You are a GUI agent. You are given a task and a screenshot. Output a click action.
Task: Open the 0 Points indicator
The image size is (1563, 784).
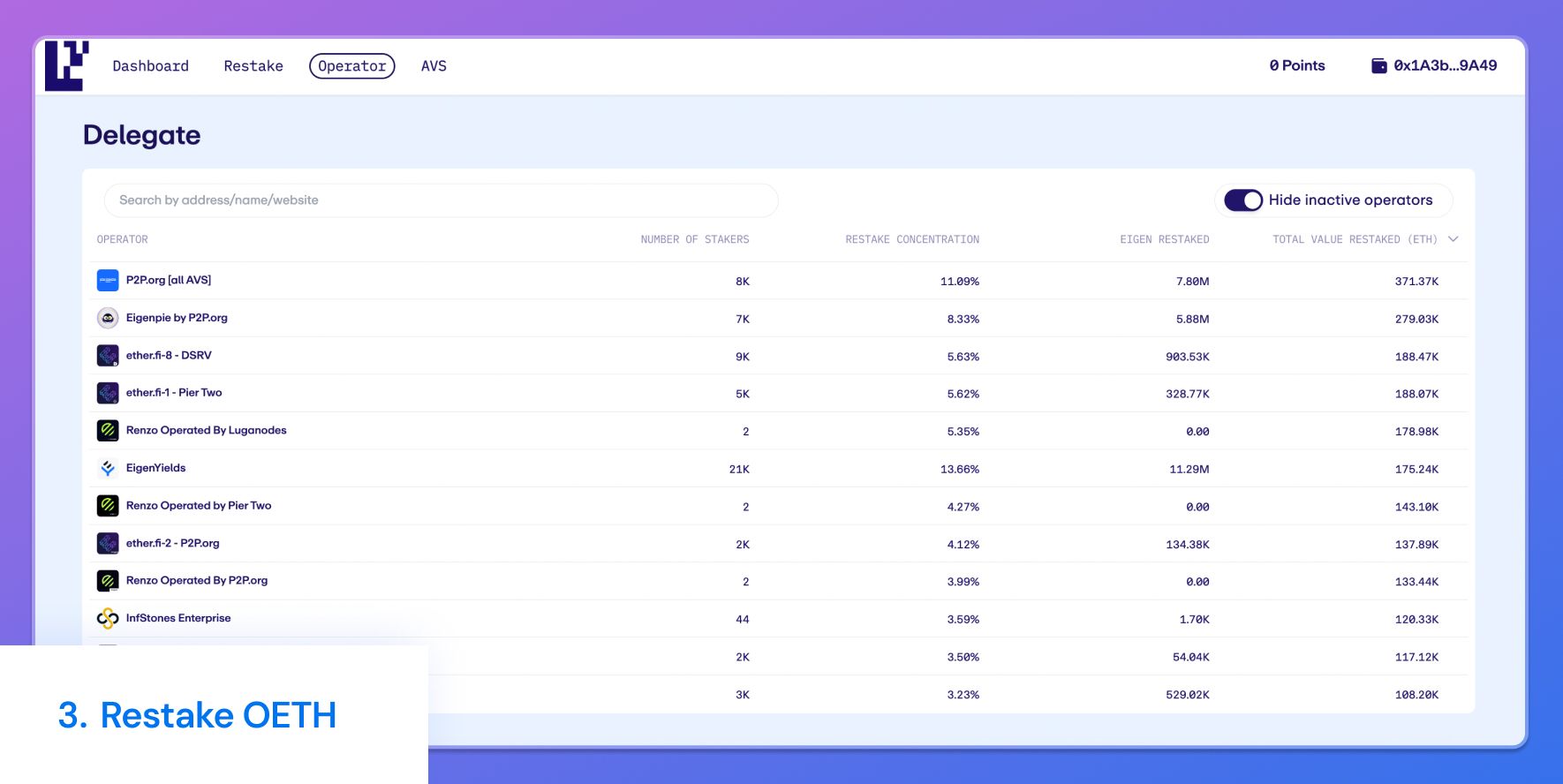point(1297,65)
